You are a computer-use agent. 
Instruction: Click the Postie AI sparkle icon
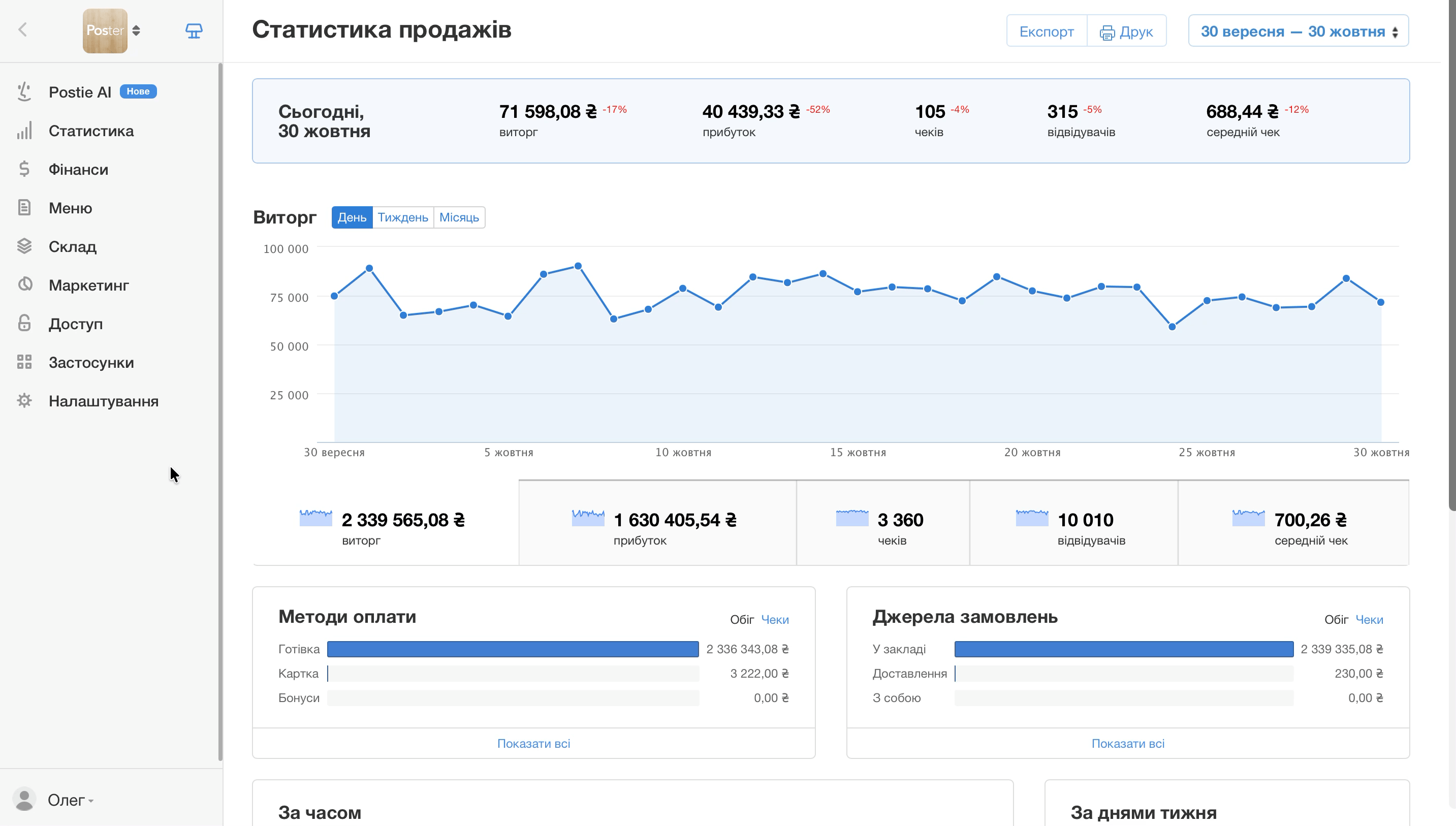click(x=24, y=92)
